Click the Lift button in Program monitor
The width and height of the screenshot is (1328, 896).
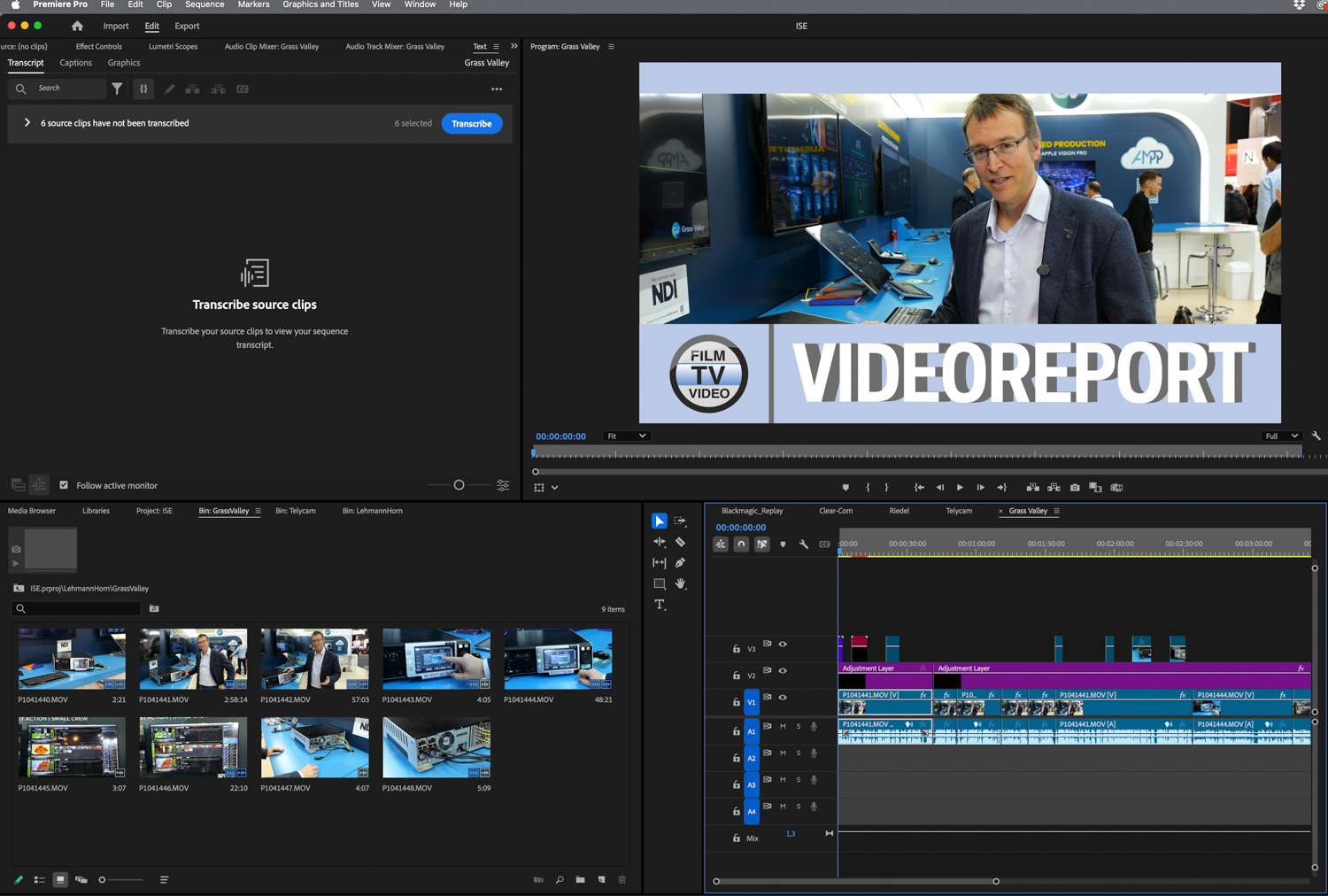1032,488
